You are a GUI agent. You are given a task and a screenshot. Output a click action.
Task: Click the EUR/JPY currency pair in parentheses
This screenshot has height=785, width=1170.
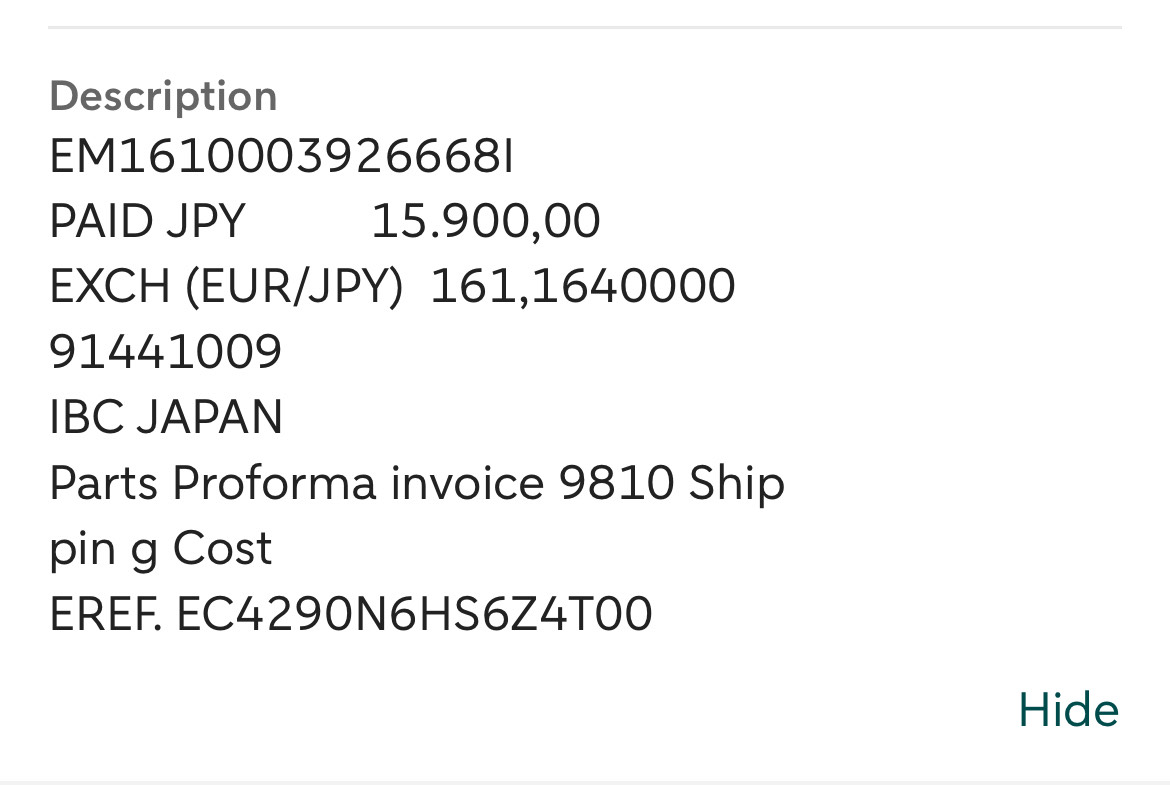294,287
